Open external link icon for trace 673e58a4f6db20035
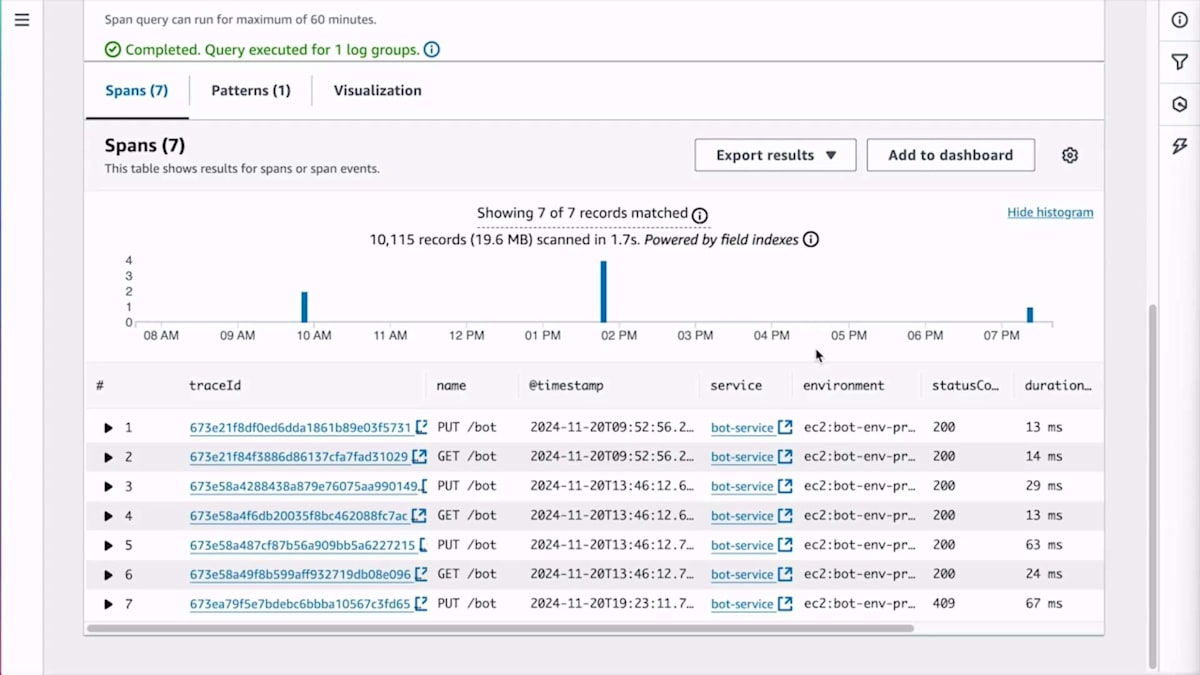Viewport: 1200px width, 675px height. pyautogui.click(x=419, y=515)
